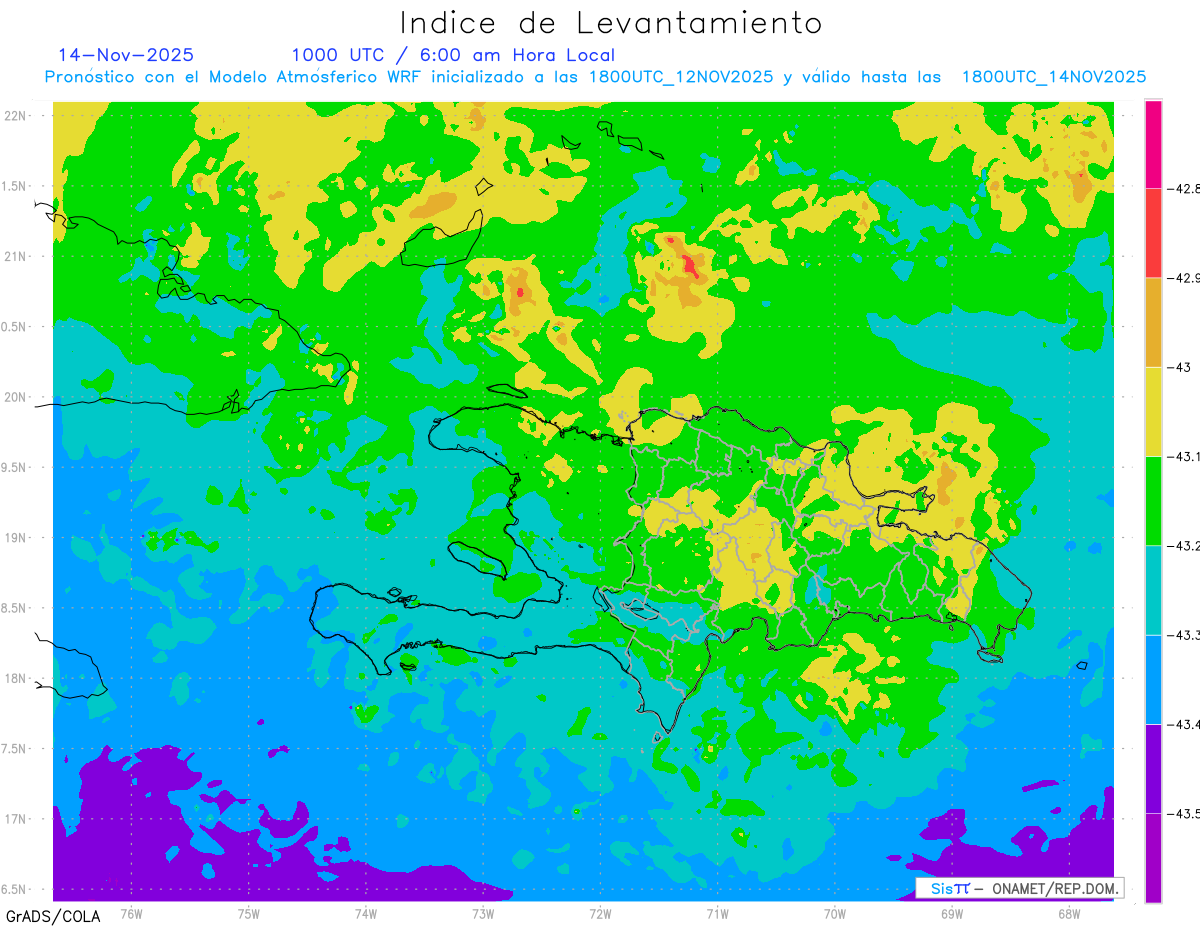Click the "74W" longitude label
Viewport: 1200px width, 927px height.
pyautogui.click(x=366, y=913)
